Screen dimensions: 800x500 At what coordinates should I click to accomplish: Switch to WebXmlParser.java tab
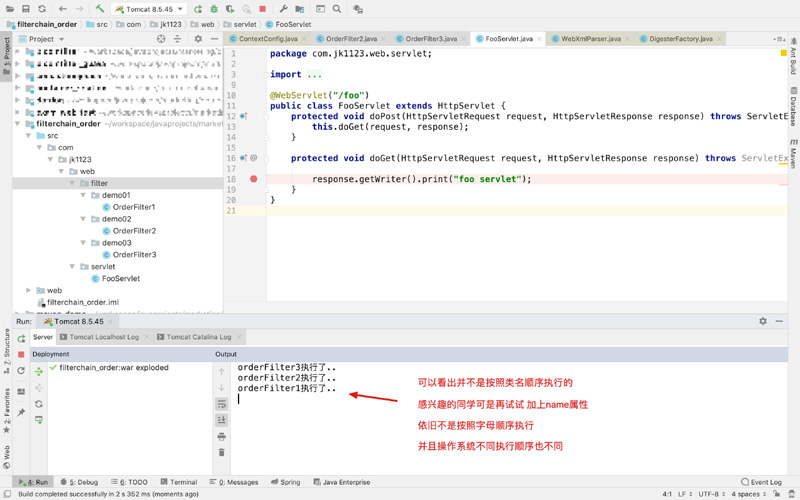[x=591, y=39]
